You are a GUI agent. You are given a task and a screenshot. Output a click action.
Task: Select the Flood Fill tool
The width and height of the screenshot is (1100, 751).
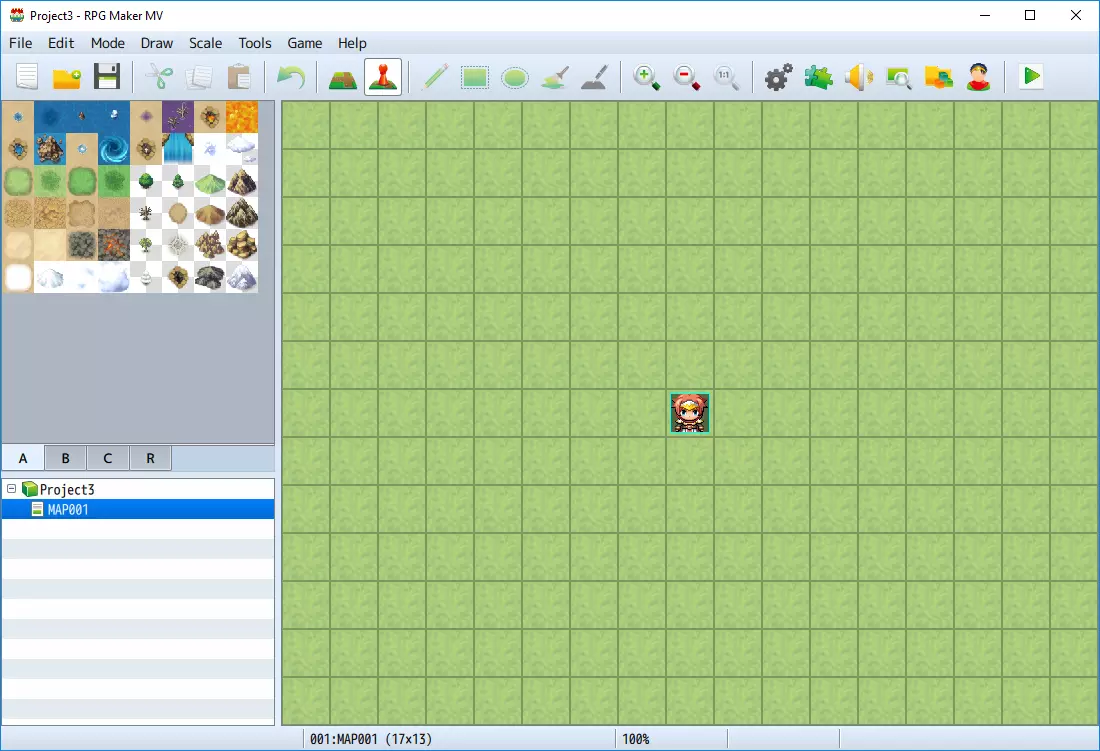pyautogui.click(x=555, y=76)
